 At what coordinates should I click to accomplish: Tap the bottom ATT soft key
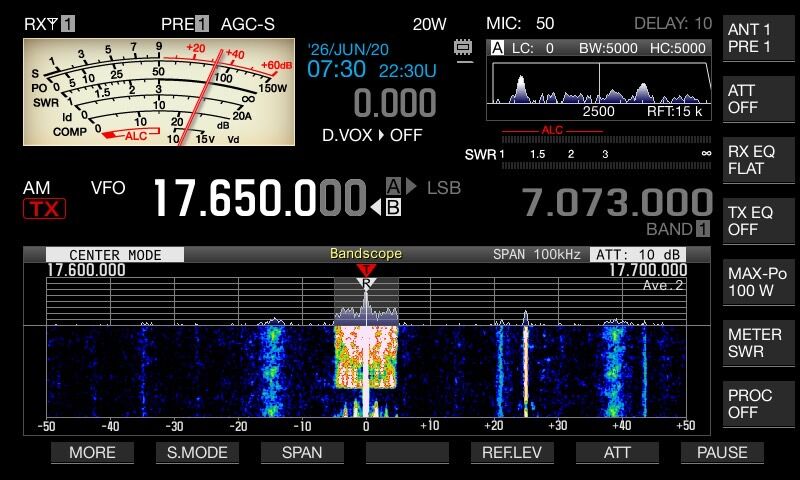coord(617,452)
